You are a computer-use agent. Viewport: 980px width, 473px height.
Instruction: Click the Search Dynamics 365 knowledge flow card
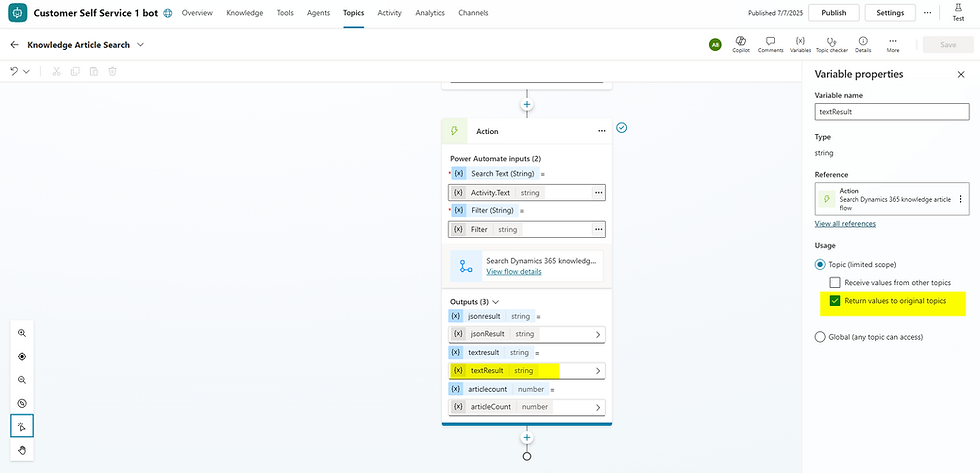(527, 266)
